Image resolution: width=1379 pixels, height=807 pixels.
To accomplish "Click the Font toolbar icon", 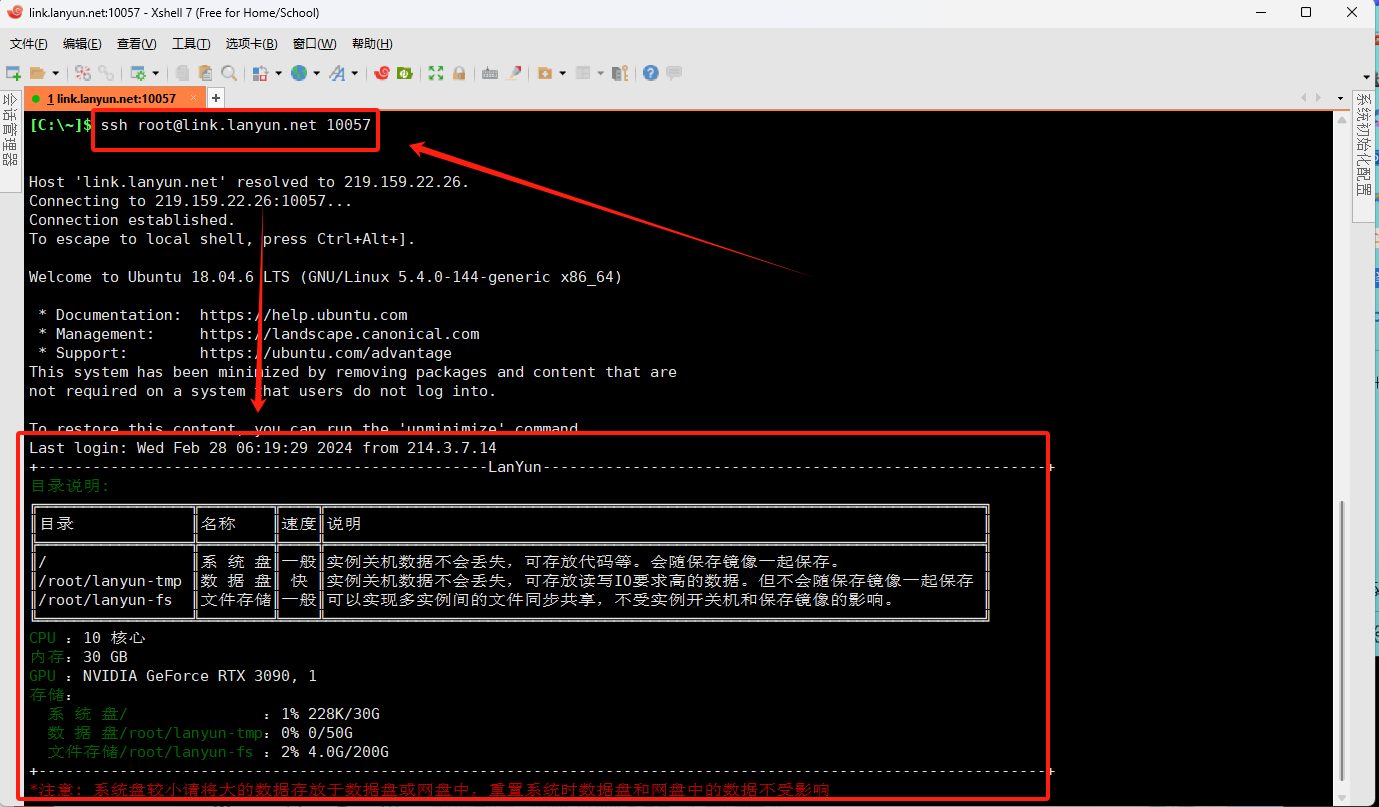I will [337, 73].
